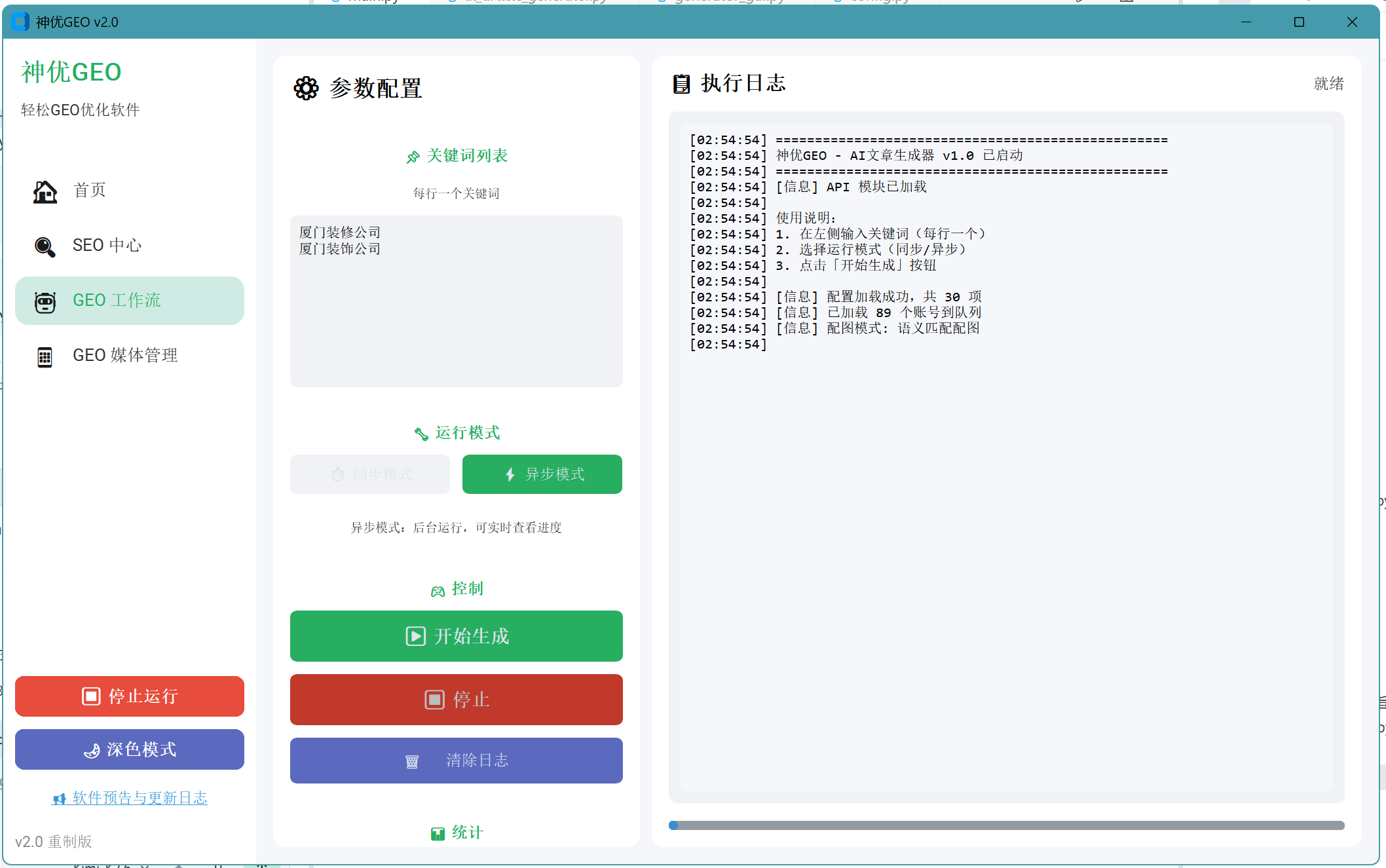1386x868 pixels.
Task: Click the red 停止 button
Action: click(x=457, y=700)
